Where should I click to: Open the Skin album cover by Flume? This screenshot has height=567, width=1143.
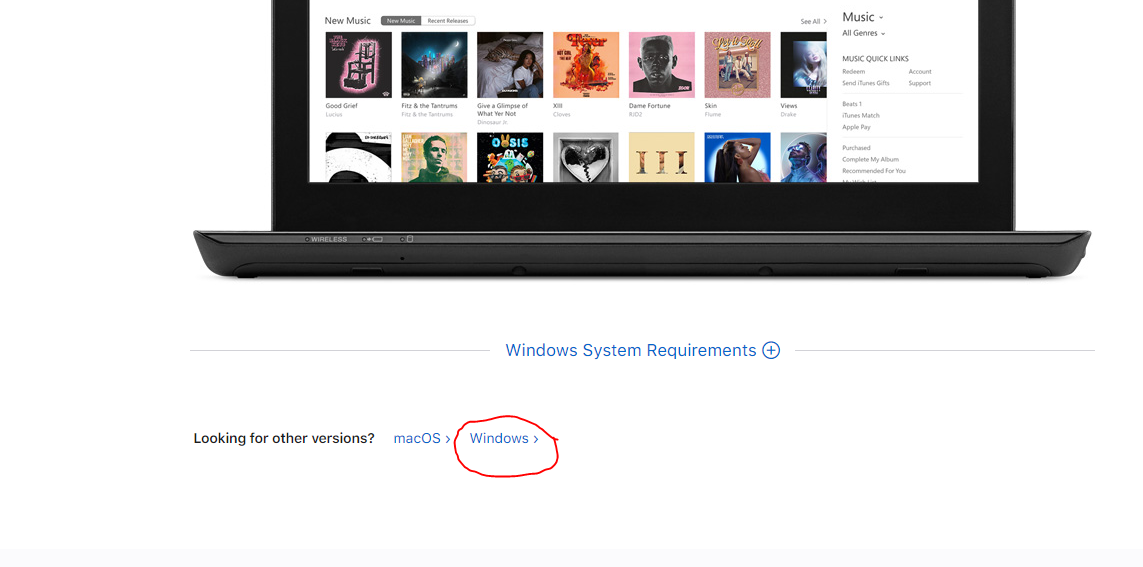737,65
